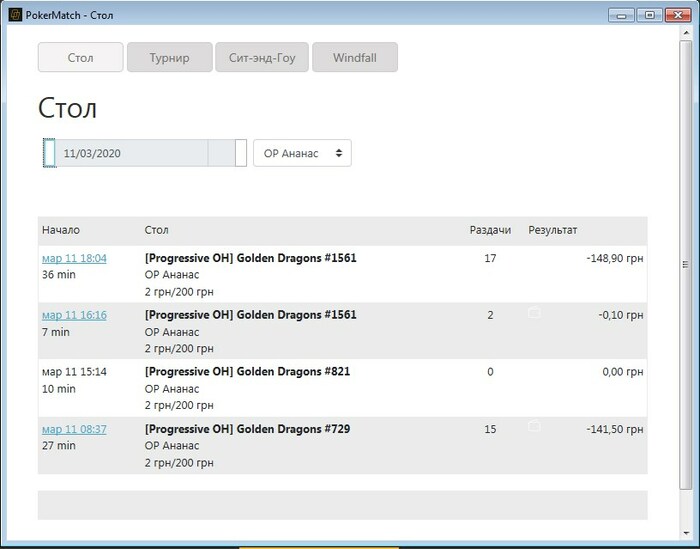Click the Стол column header
Image resolution: width=700 pixels, height=549 pixels.
156,230
